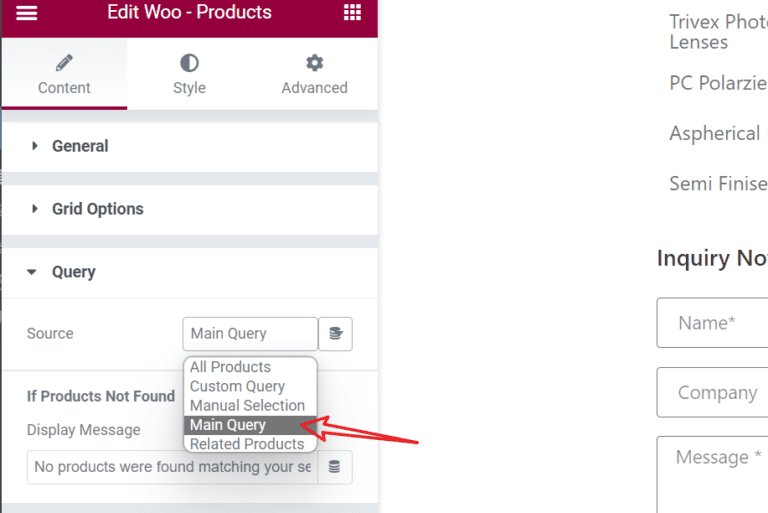
Task: Click the Display Message text field
Action: coord(172,467)
